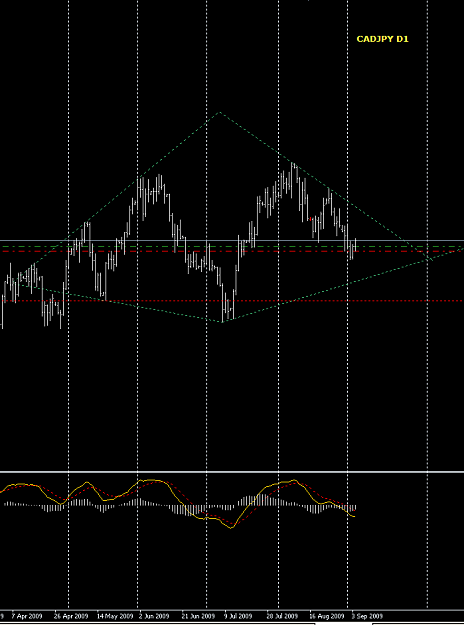Click the top apex of the green diamond pattern
Image resolution: width=464 pixels, height=625 pixels.
click(219, 112)
